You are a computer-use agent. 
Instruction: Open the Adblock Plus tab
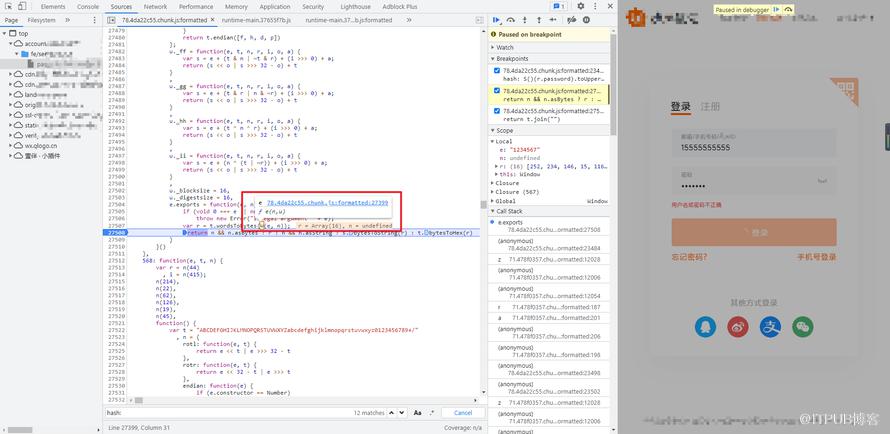tap(400, 7)
